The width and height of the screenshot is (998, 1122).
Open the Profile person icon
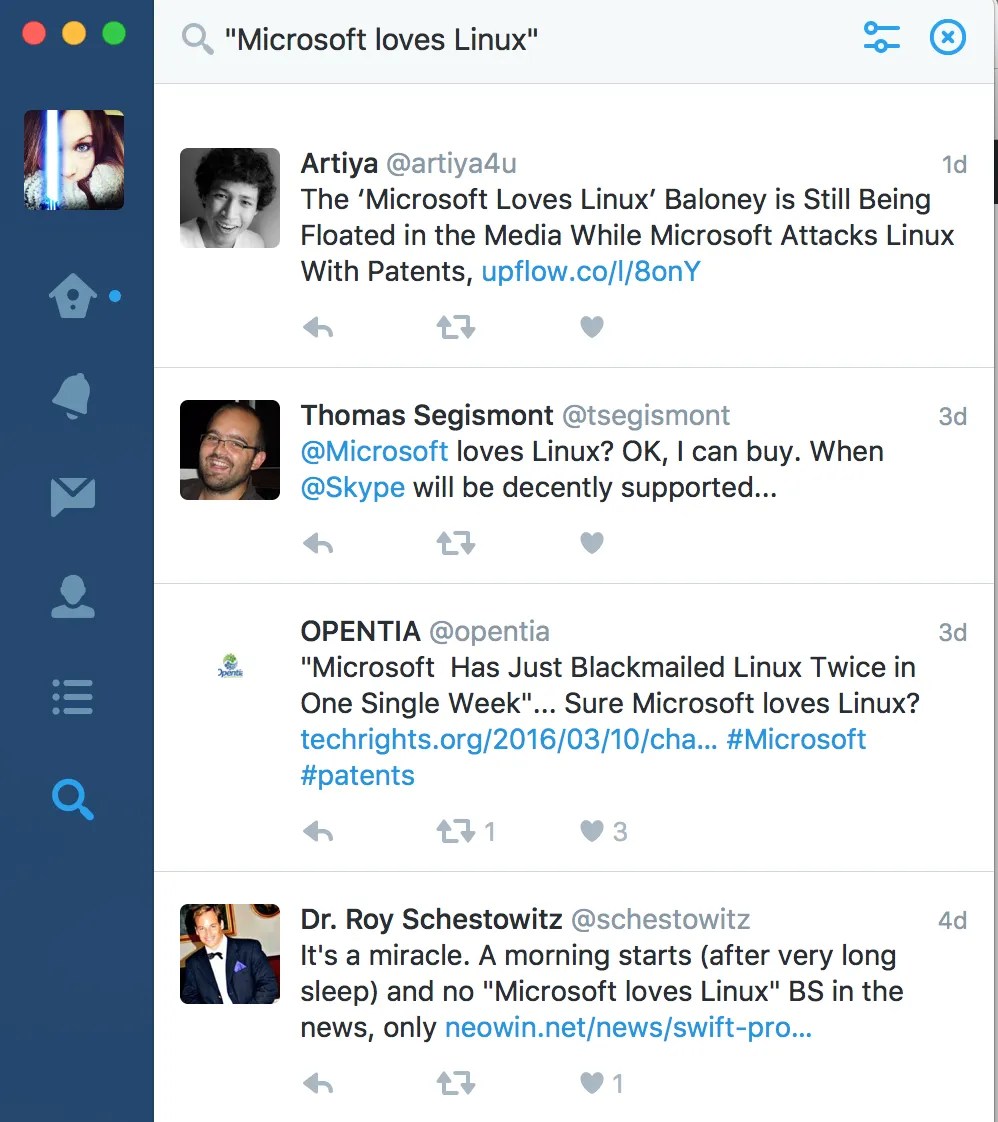[73, 596]
